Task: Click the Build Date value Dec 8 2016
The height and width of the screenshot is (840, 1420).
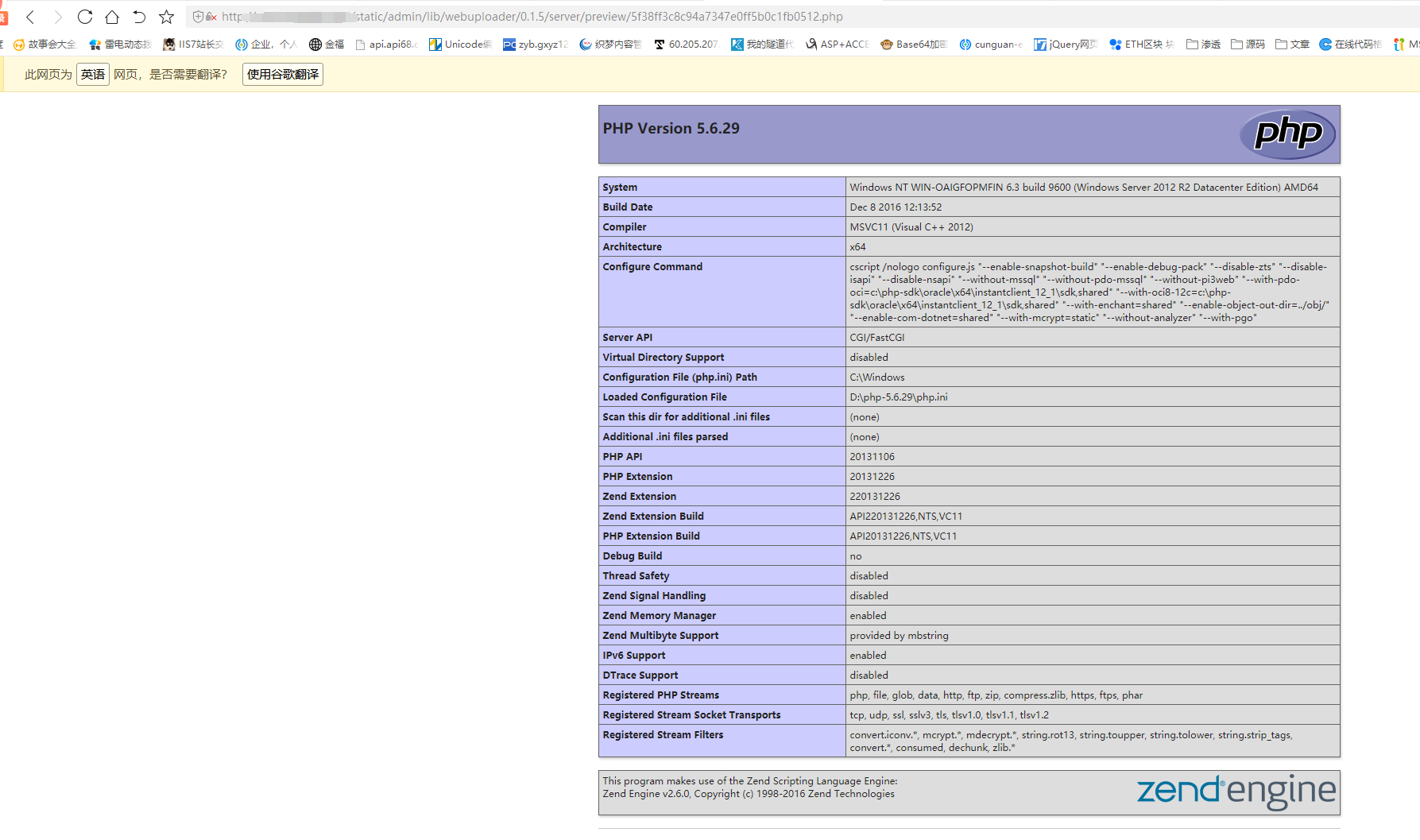Action: (x=896, y=207)
